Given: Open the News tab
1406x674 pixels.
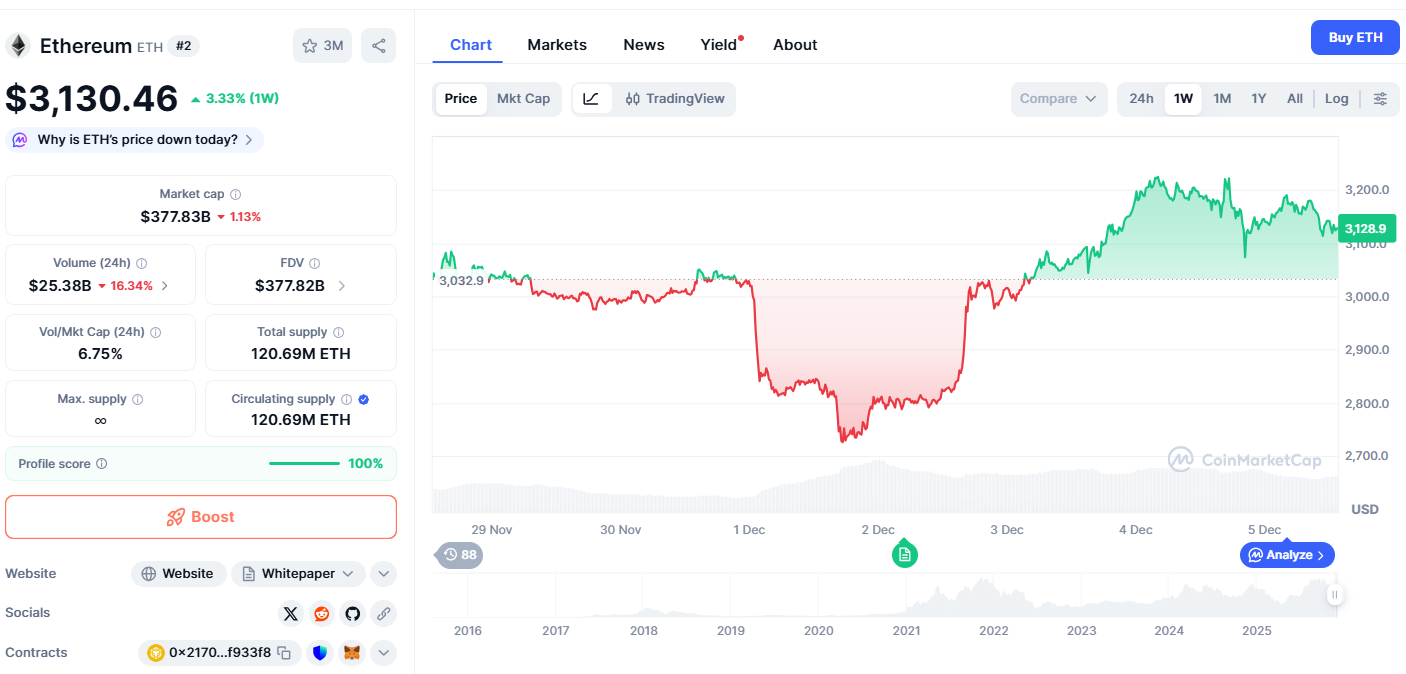Looking at the screenshot, I should pos(643,45).
